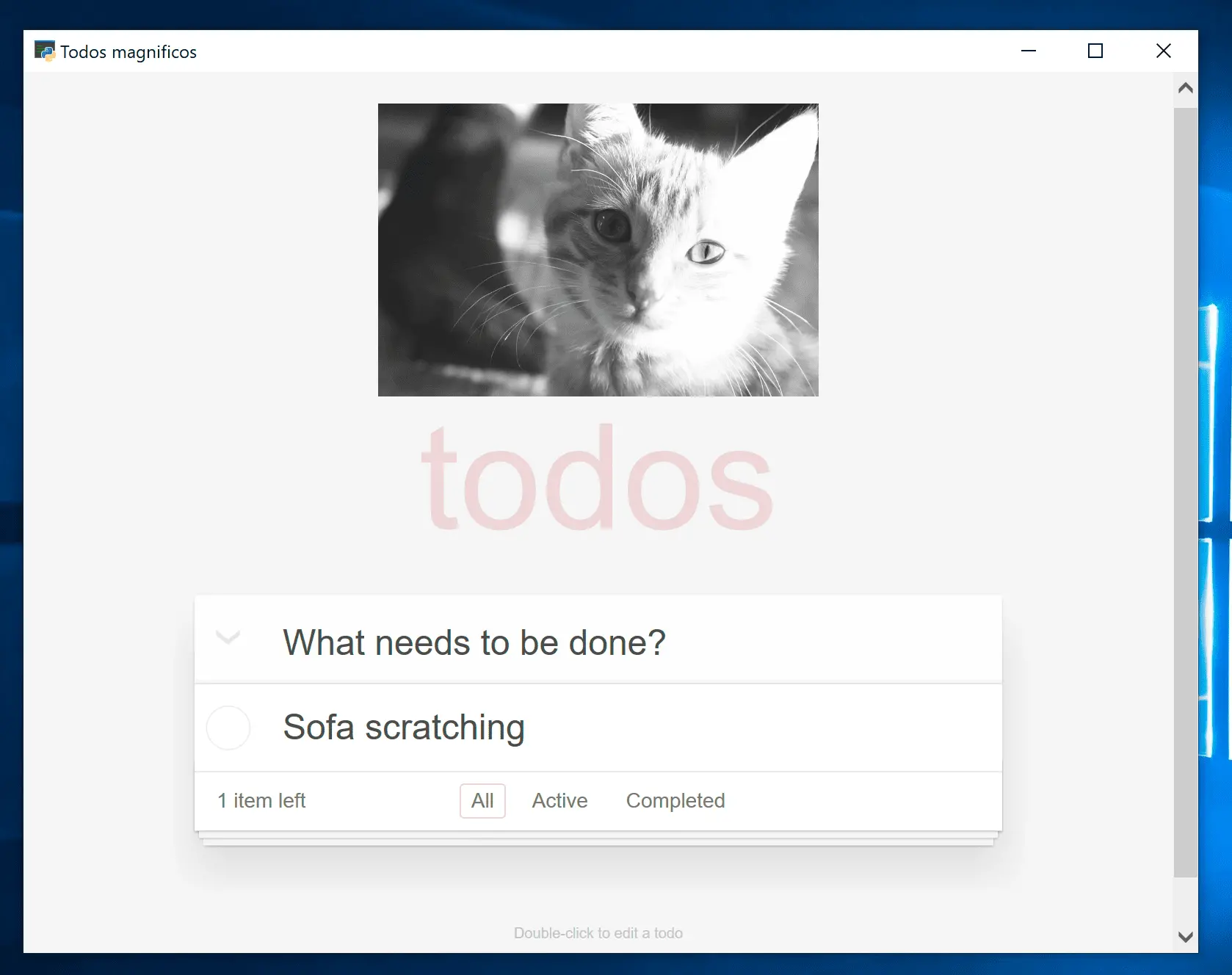Switch to the Active filter

pyautogui.click(x=559, y=800)
